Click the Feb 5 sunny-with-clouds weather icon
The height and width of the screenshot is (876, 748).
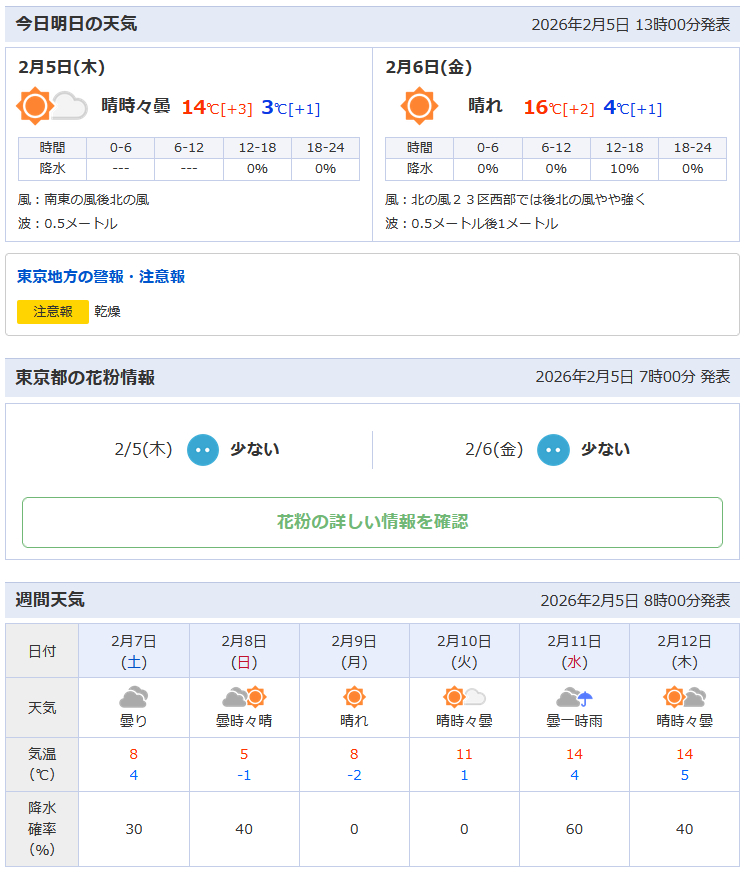(x=52, y=106)
